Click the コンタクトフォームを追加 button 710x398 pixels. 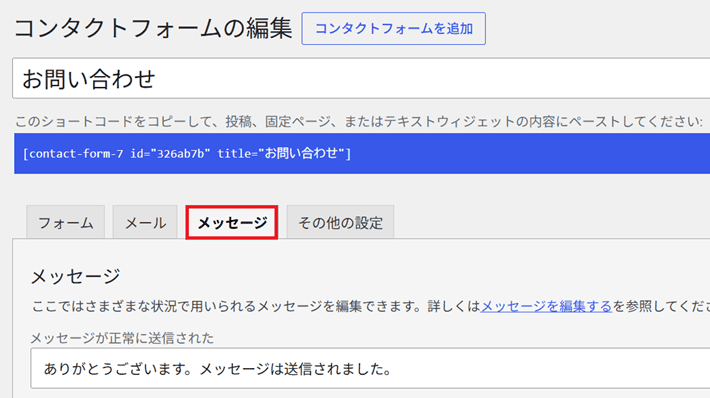393,29
